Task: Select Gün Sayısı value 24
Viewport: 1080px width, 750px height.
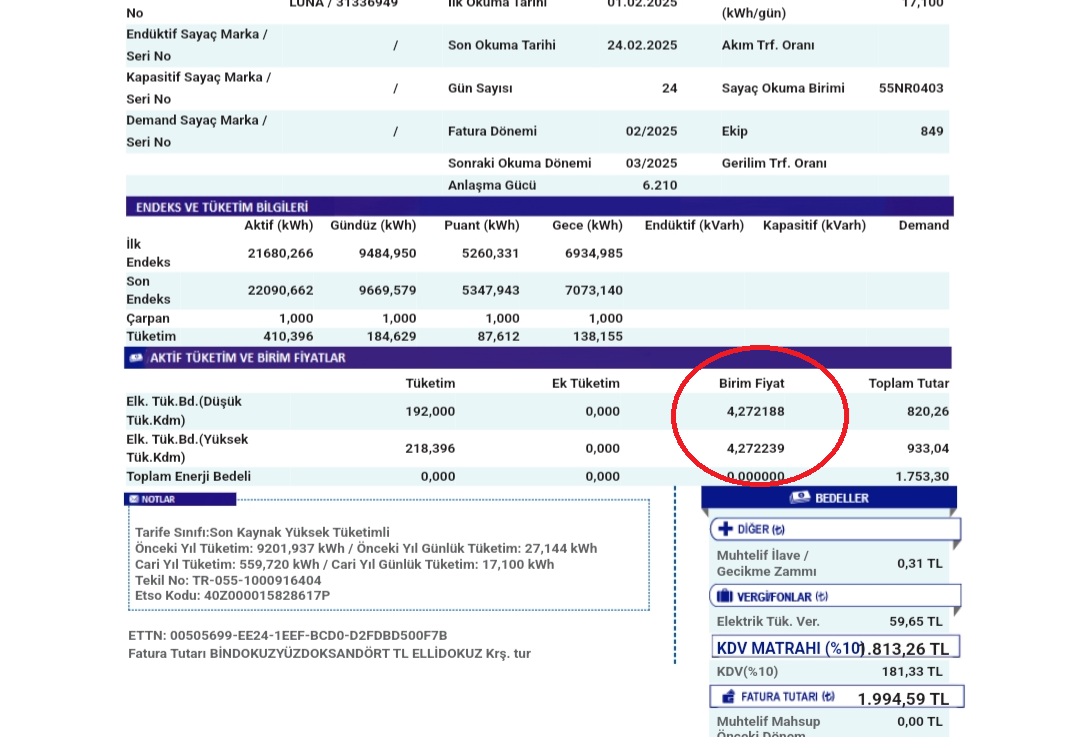Action: pos(669,88)
